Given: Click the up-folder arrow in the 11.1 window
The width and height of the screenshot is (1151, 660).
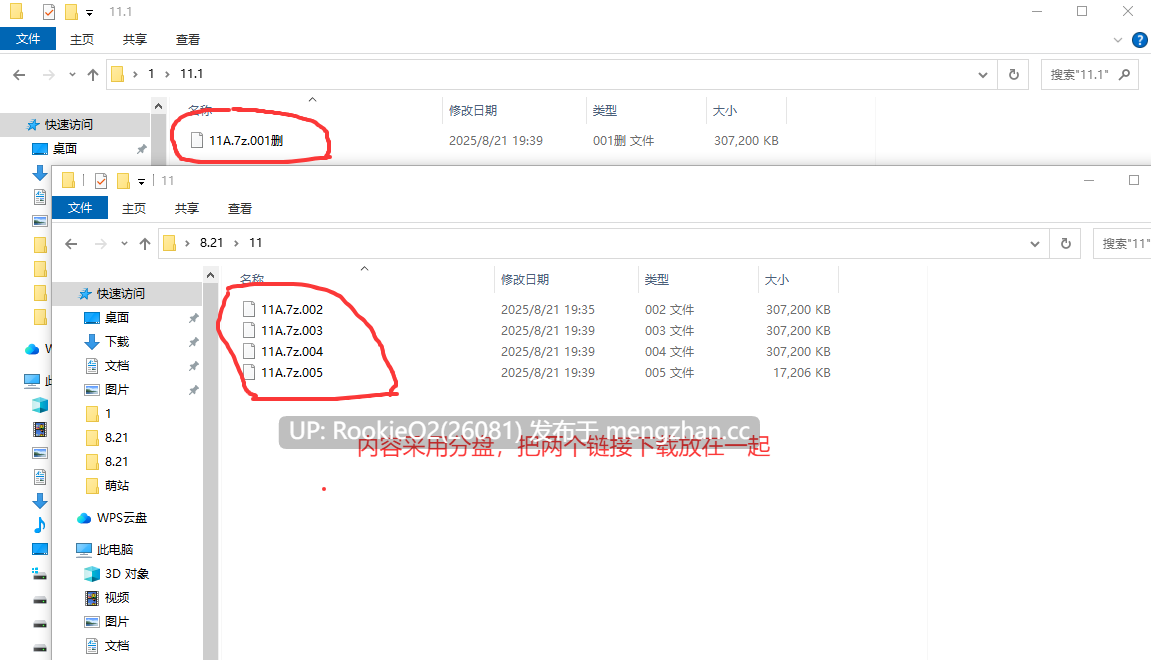Looking at the screenshot, I should (92, 74).
